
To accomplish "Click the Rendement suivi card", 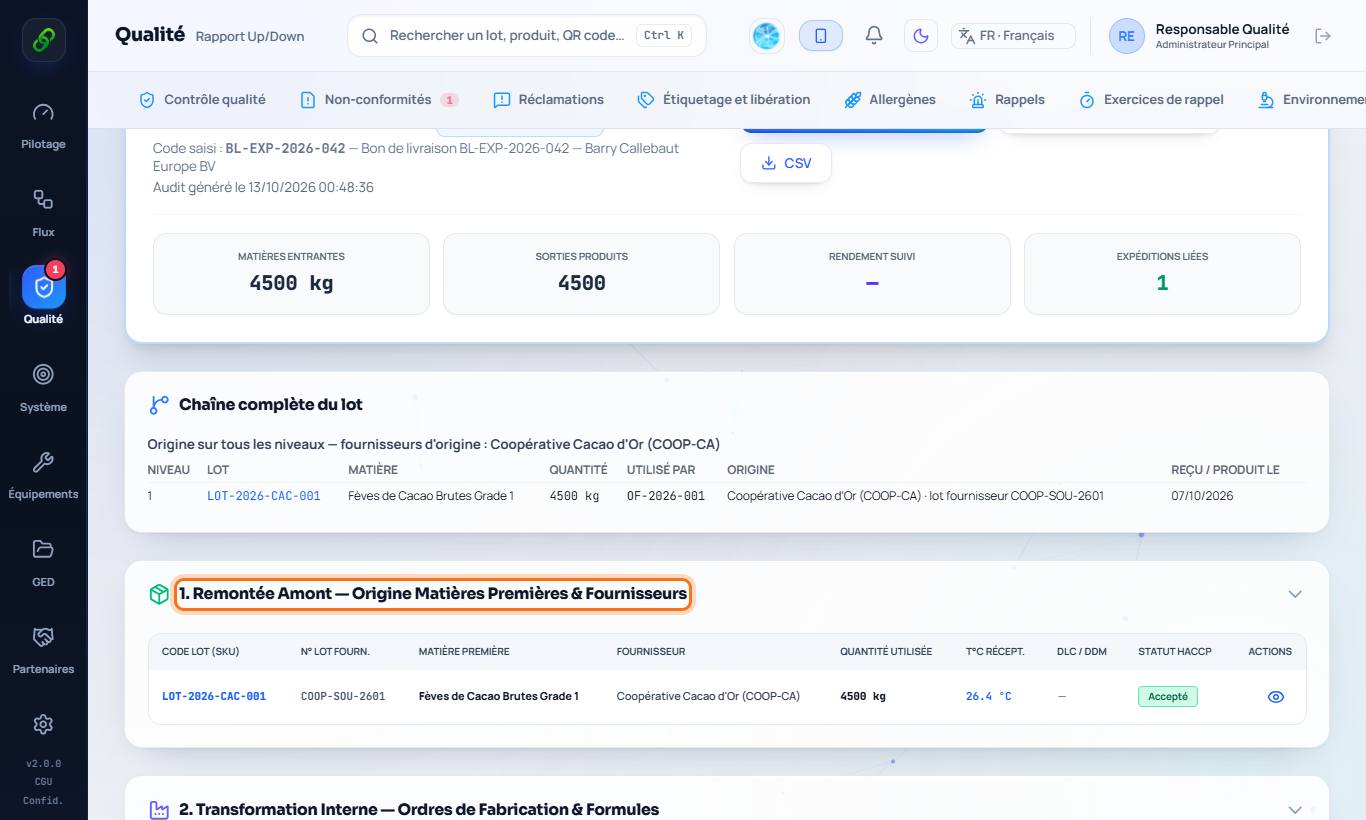I will click(x=872, y=274).
